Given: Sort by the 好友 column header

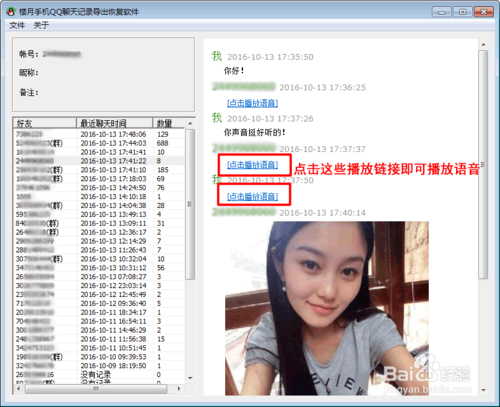Looking at the screenshot, I should tap(45, 123).
